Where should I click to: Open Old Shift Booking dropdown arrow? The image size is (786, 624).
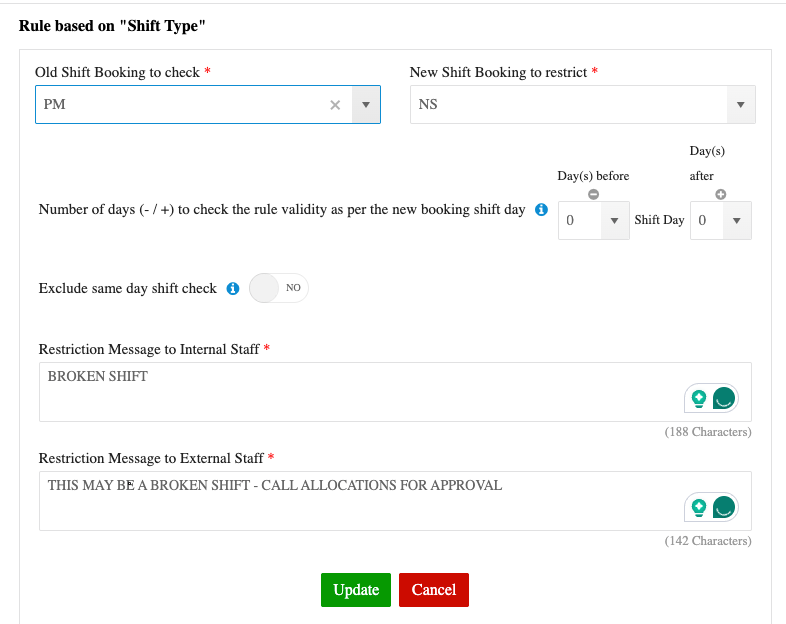click(x=365, y=105)
